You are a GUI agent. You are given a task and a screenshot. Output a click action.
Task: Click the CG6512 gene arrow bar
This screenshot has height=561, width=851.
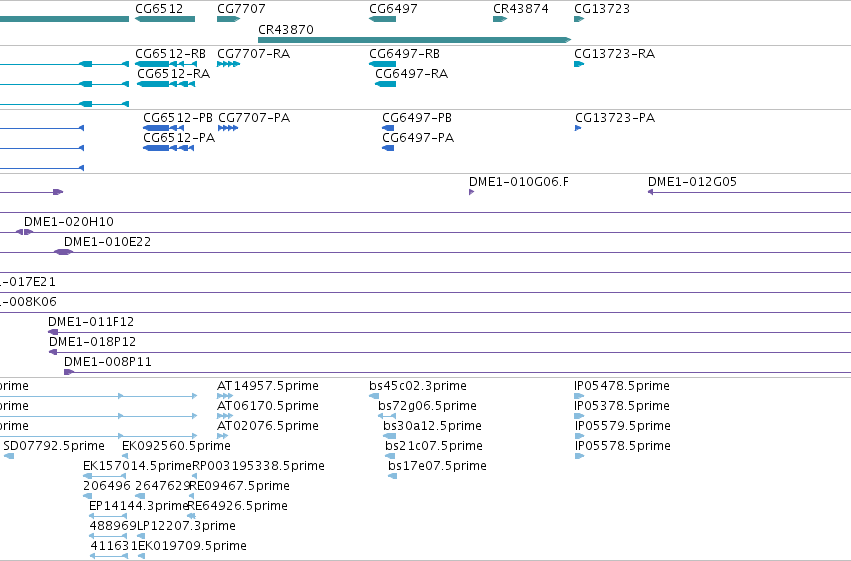click(x=165, y=19)
